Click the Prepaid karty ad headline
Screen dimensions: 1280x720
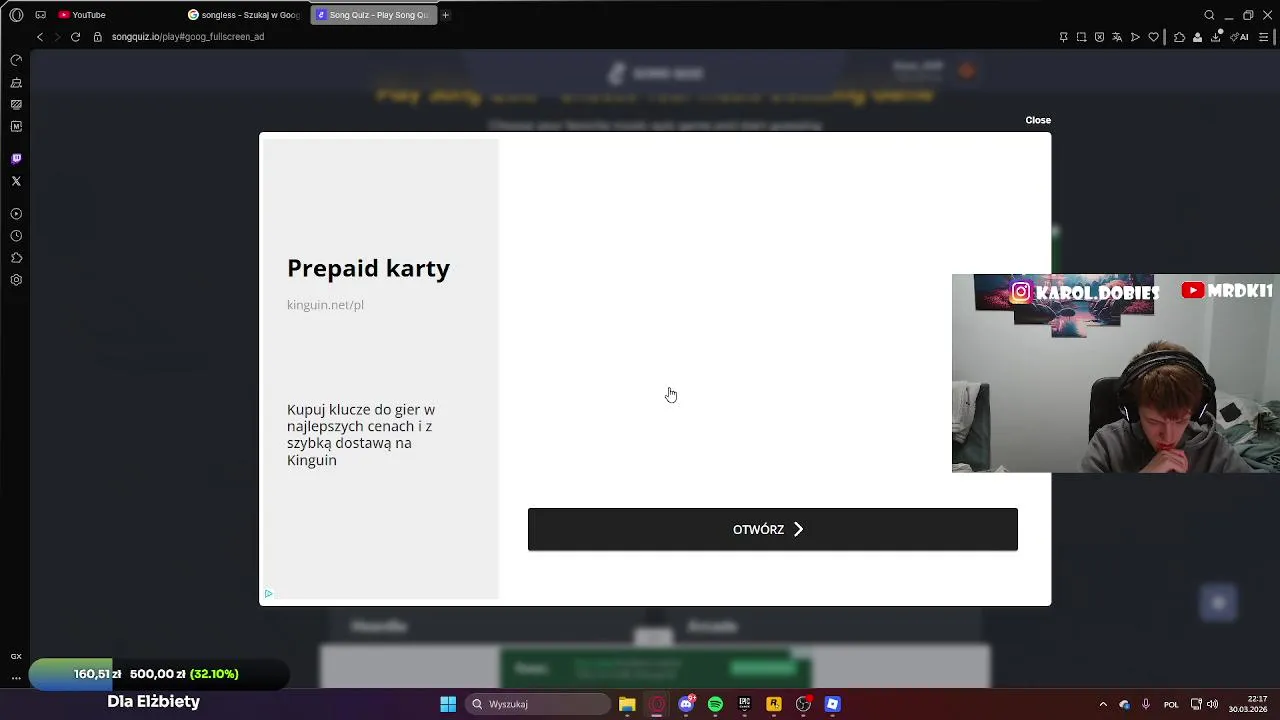click(368, 268)
